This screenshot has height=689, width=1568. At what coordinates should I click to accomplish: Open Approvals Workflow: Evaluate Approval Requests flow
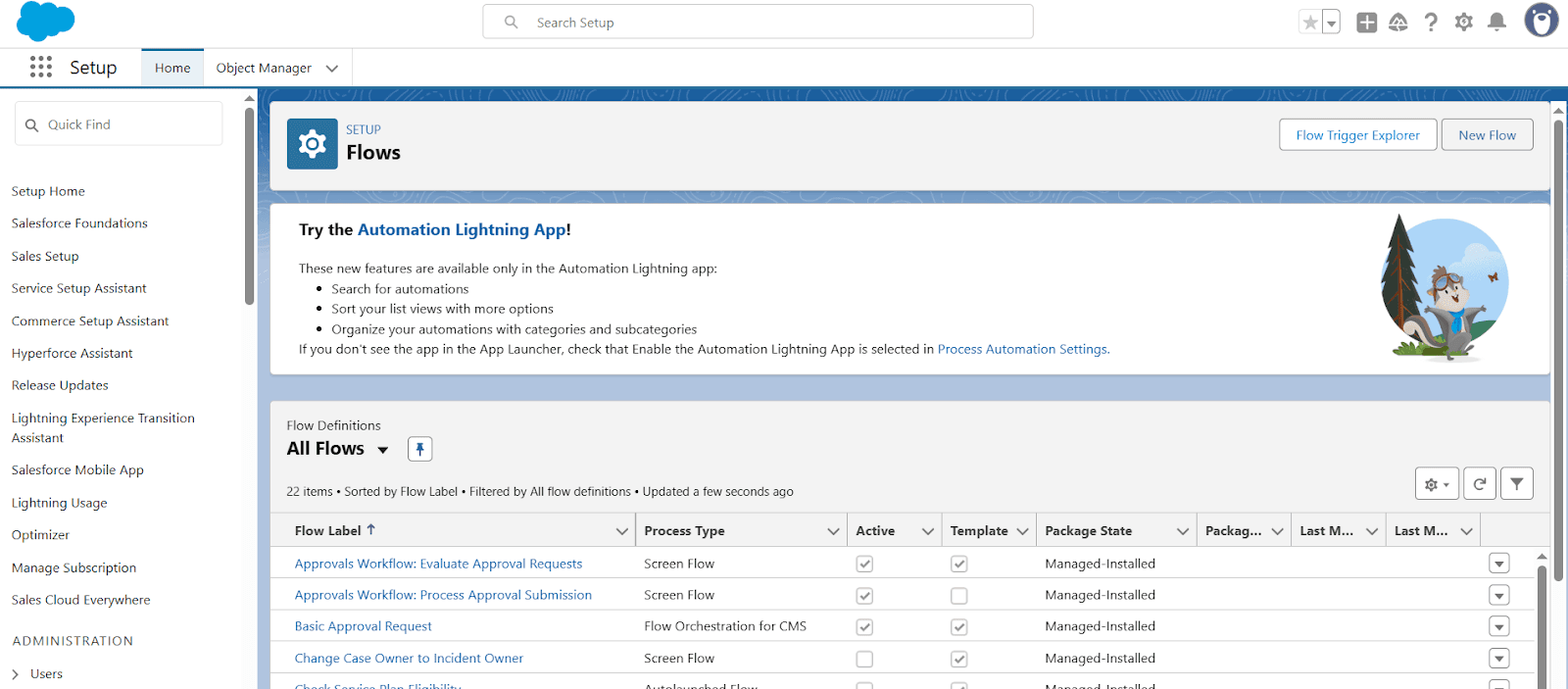[438, 564]
